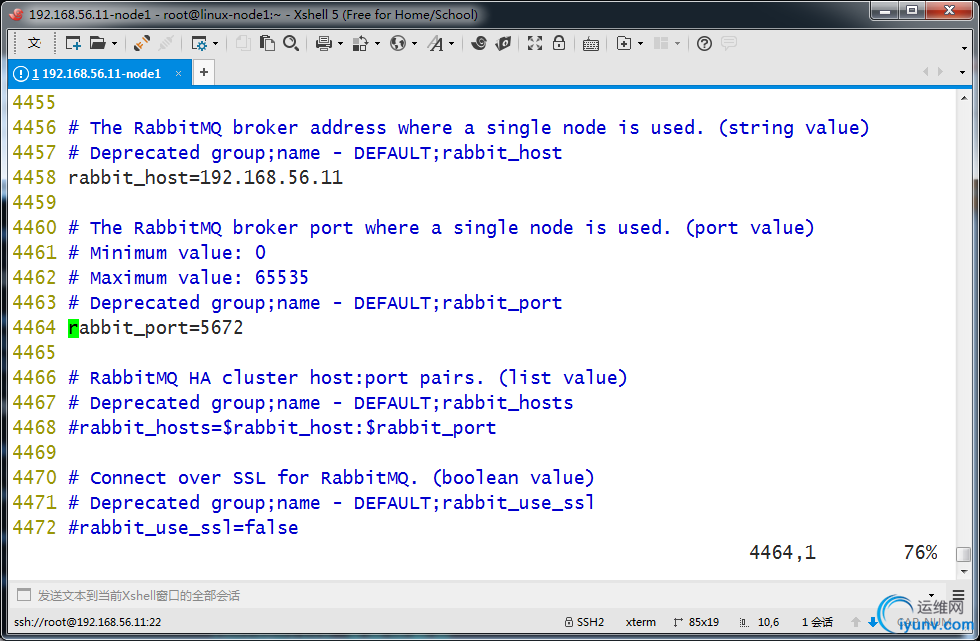Expand the globe encoding dropdown arrow

coord(414,44)
